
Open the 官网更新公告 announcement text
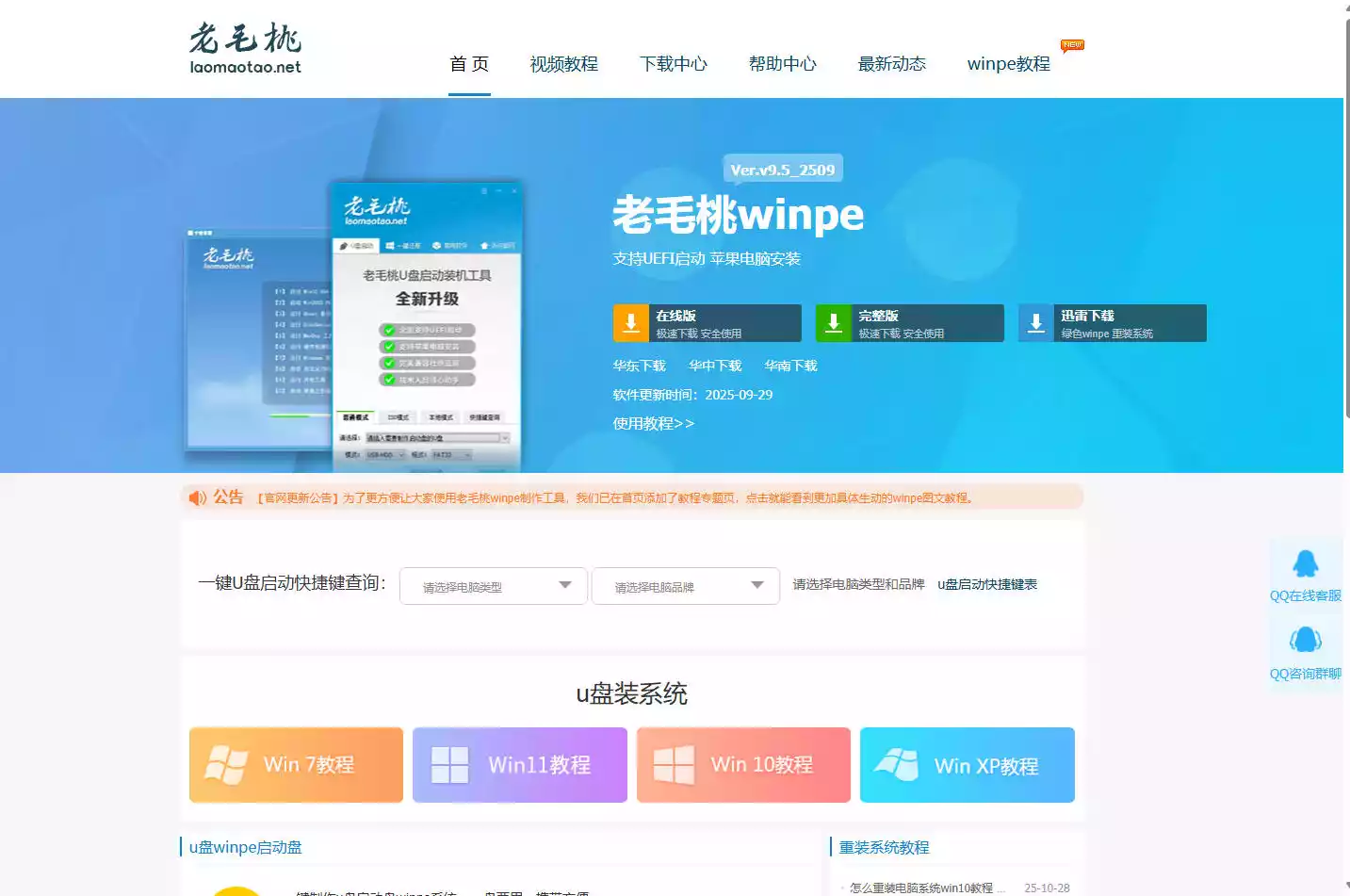pyautogui.click(x=615, y=497)
